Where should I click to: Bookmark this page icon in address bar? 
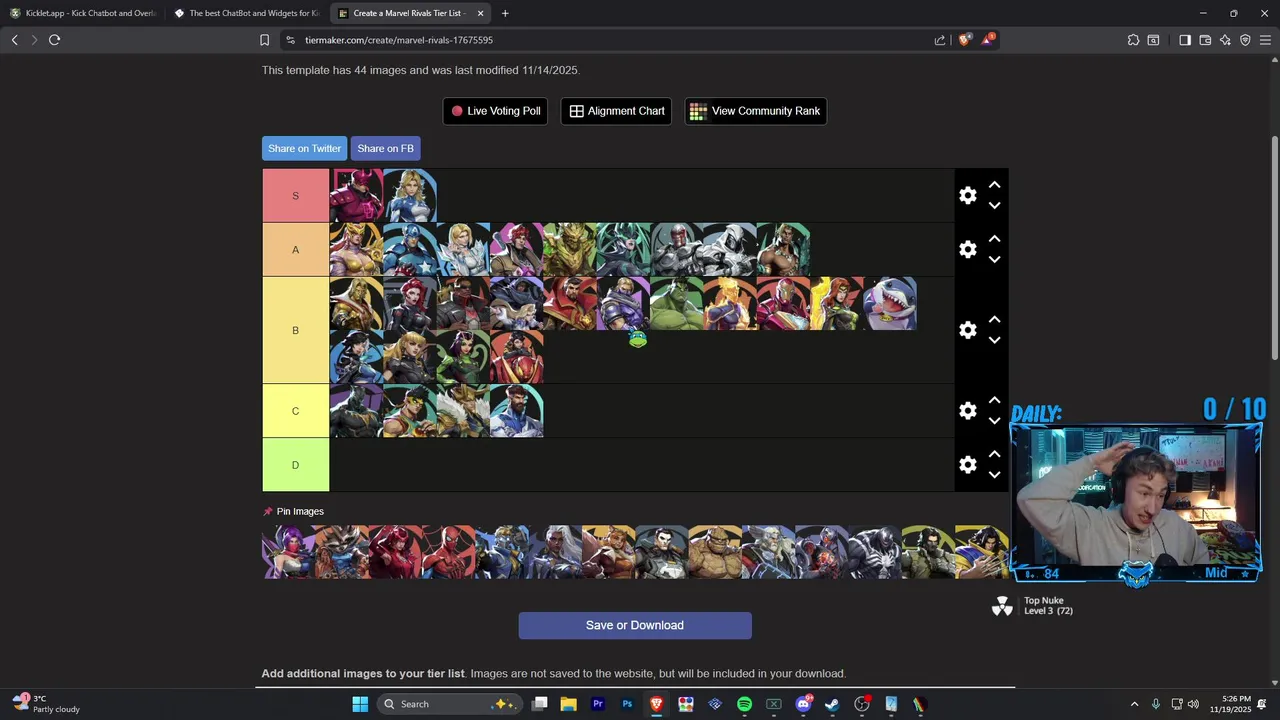click(264, 40)
